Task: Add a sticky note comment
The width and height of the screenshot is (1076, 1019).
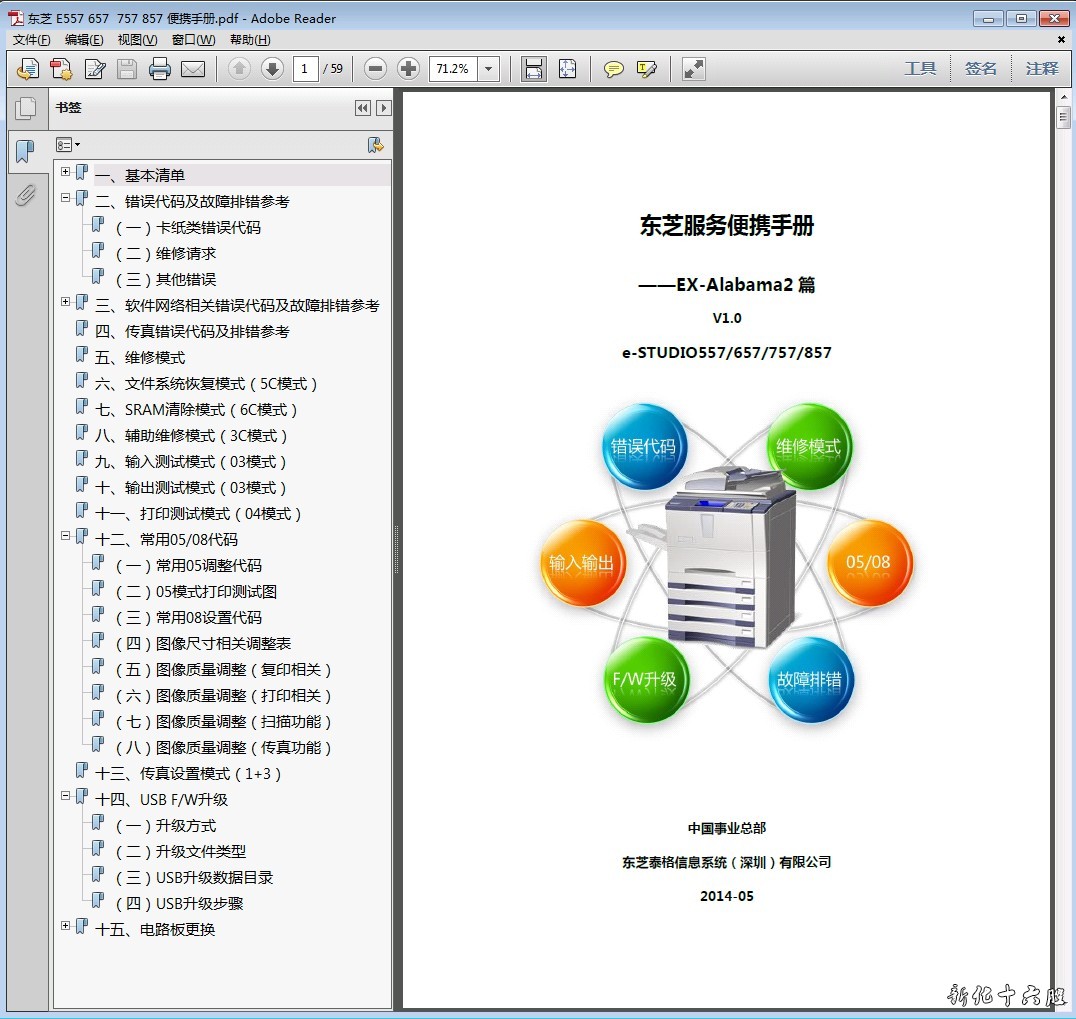Action: (x=614, y=69)
